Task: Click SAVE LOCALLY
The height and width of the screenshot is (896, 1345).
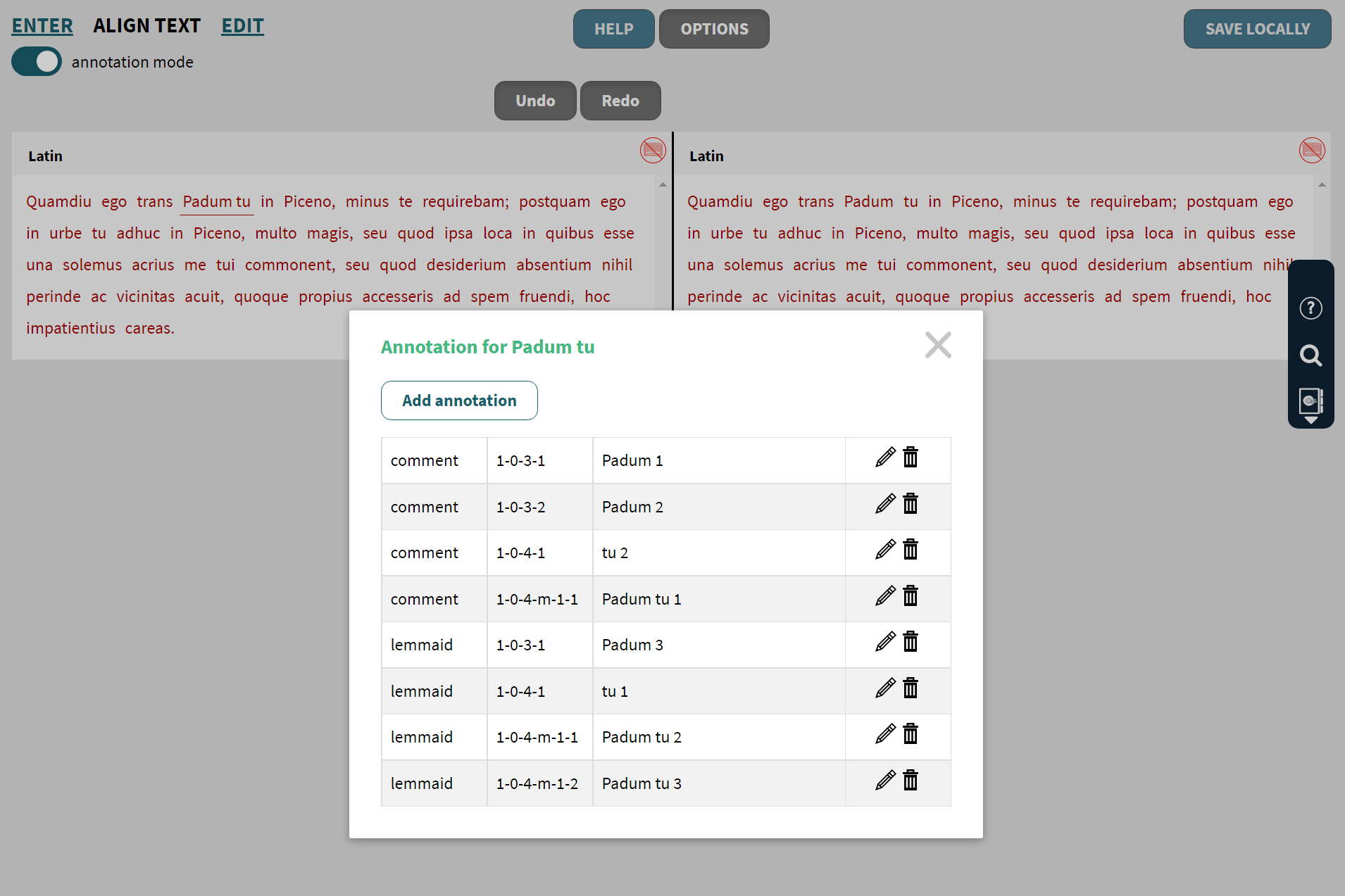Action: (x=1257, y=29)
